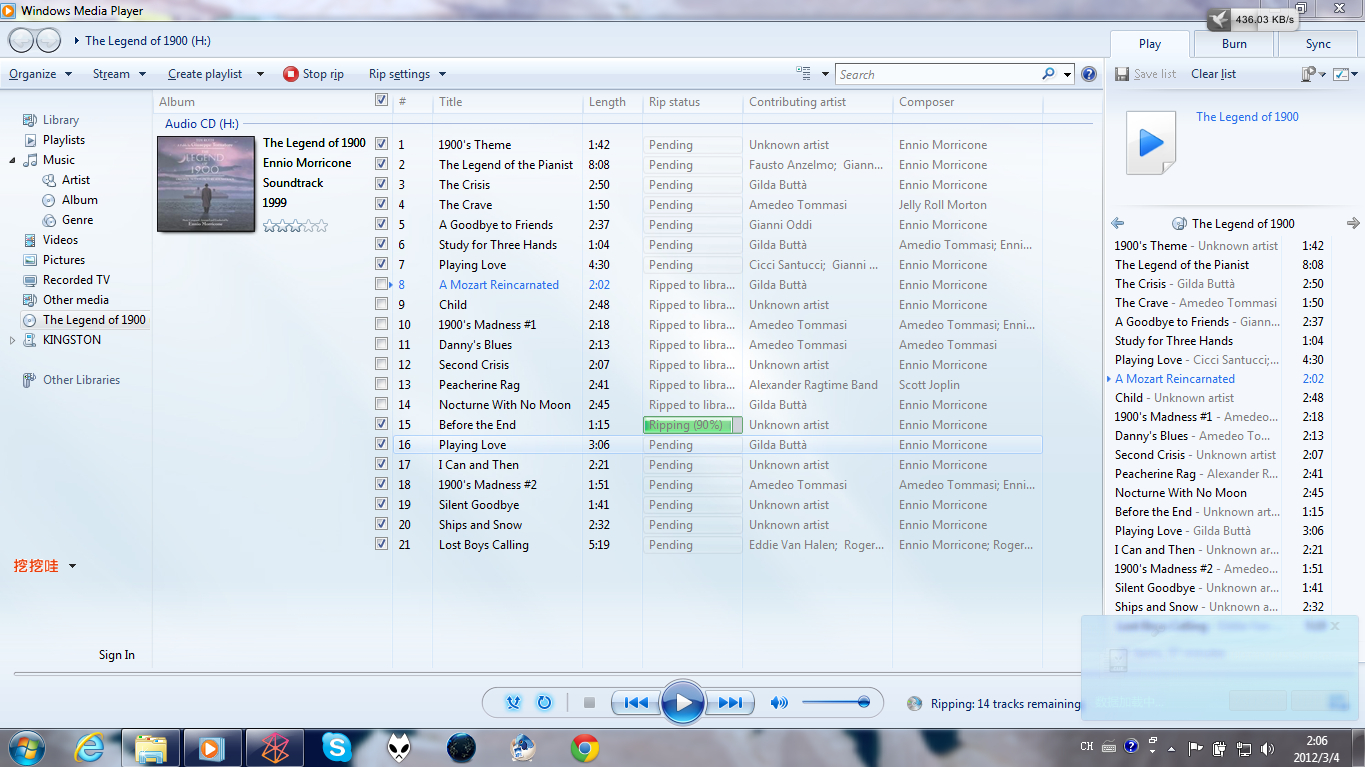Open the Stream dropdown menu
This screenshot has width=1365, height=767.
tap(119, 74)
